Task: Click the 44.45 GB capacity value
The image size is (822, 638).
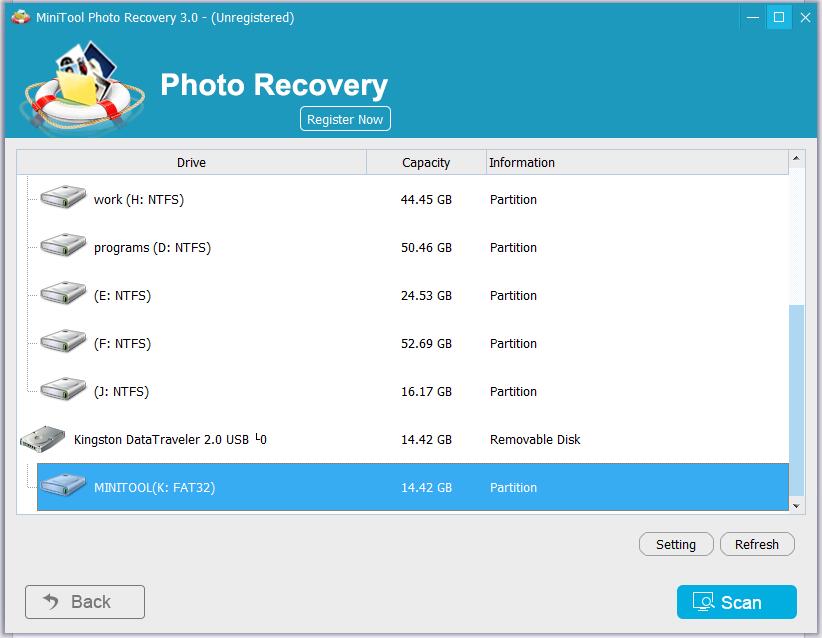Action: point(426,199)
